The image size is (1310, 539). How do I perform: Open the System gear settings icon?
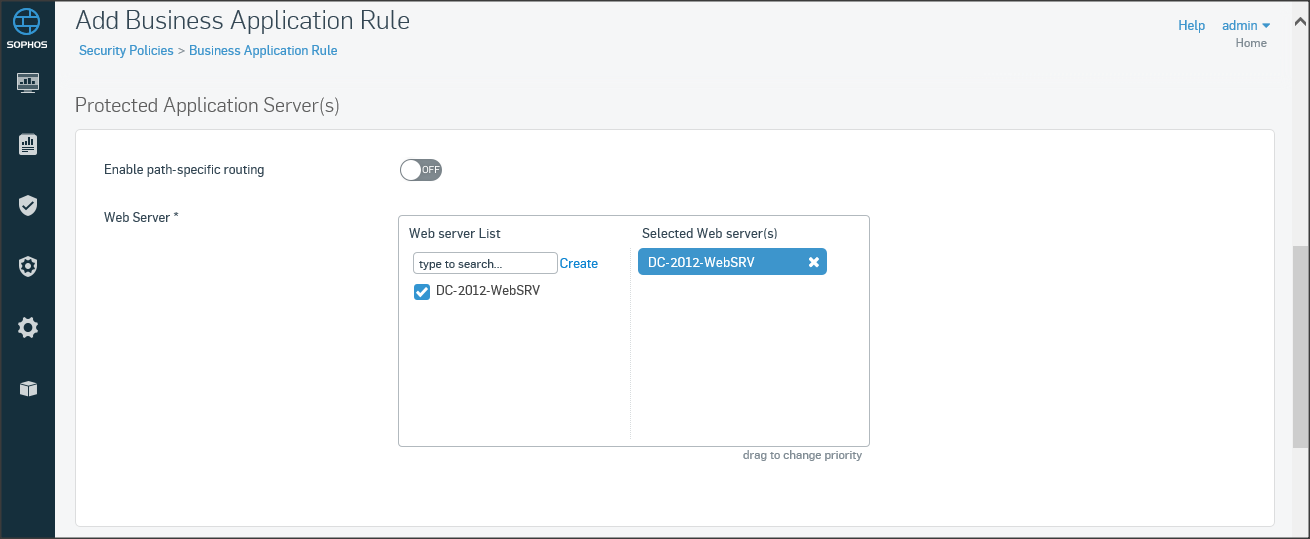[x=28, y=327]
